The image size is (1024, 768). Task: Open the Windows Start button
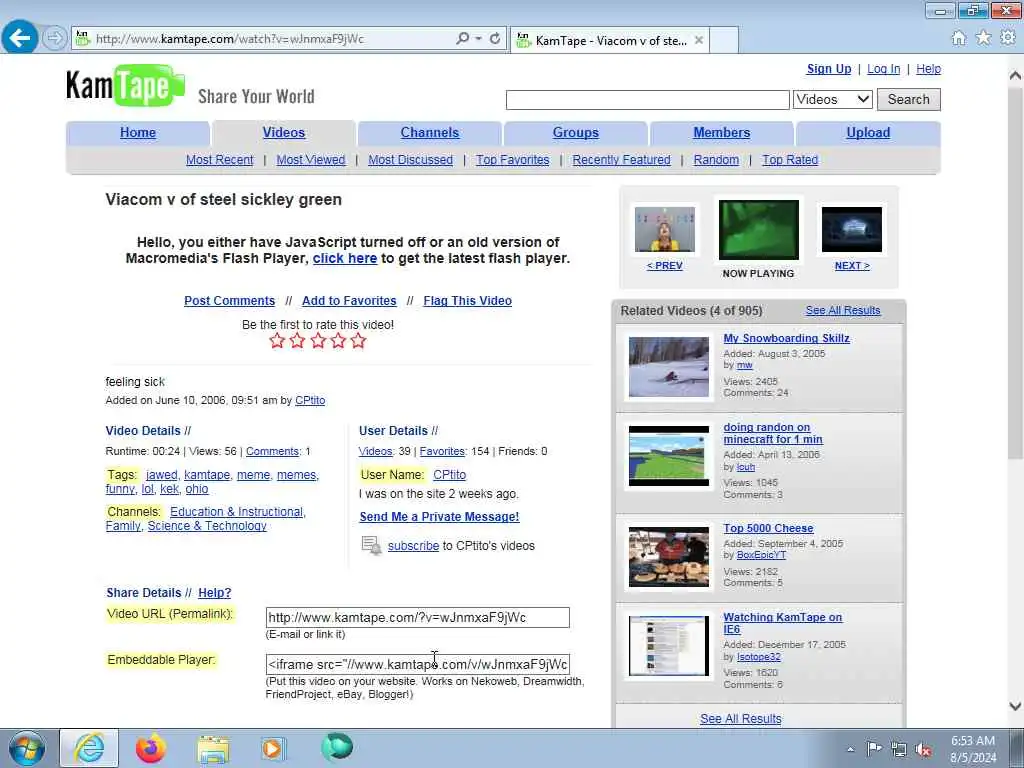26,748
